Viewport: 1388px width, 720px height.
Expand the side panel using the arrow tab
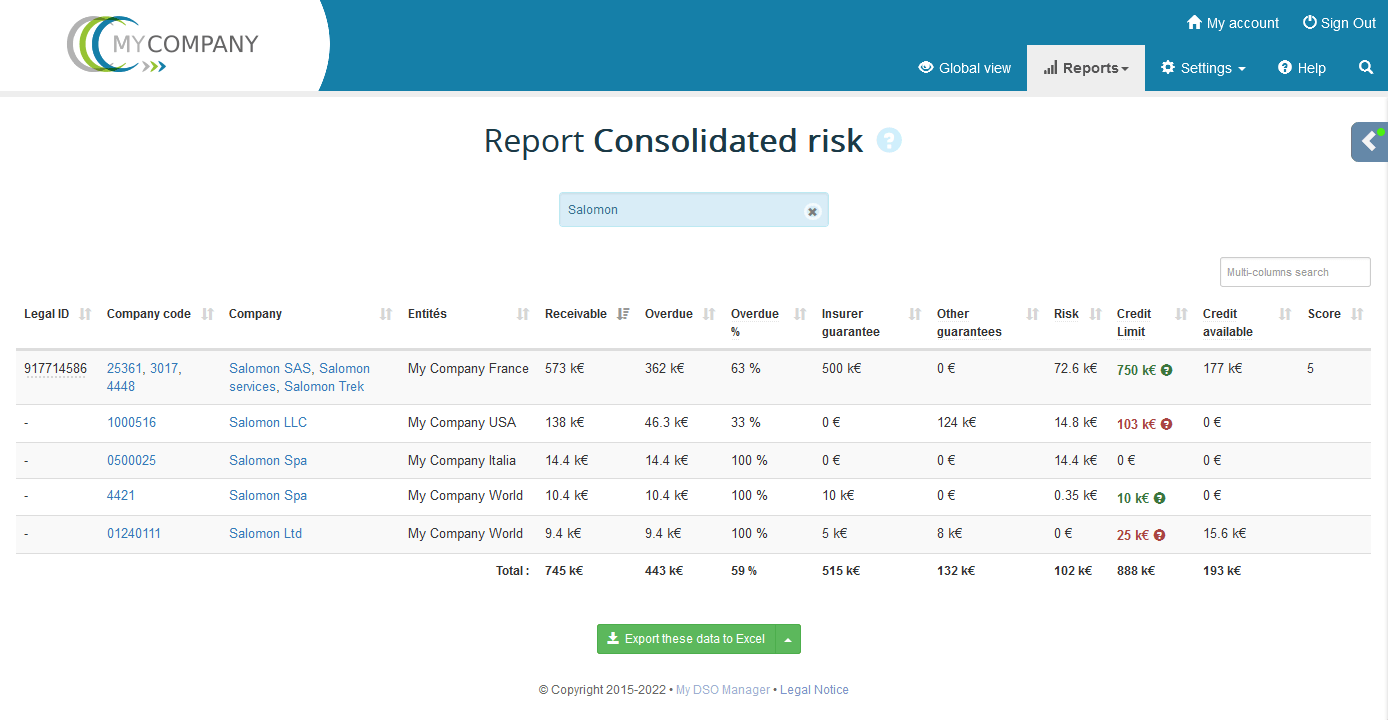1369,142
